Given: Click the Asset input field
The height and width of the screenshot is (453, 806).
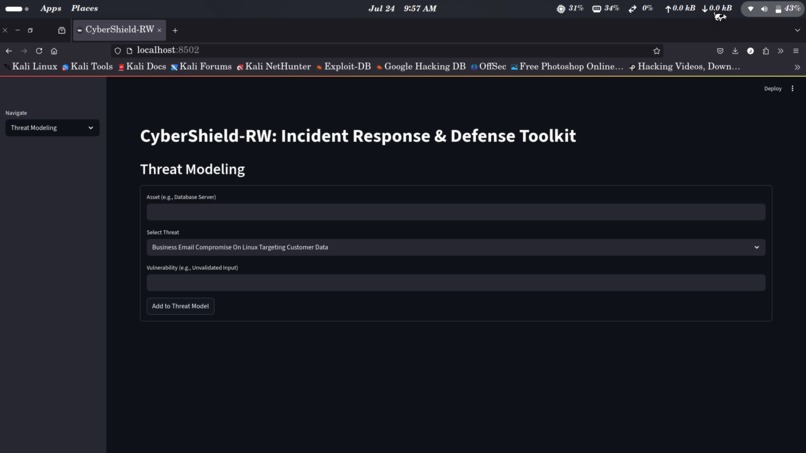Looking at the screenshot, I should pyautogui.click(x=456, y=212).
